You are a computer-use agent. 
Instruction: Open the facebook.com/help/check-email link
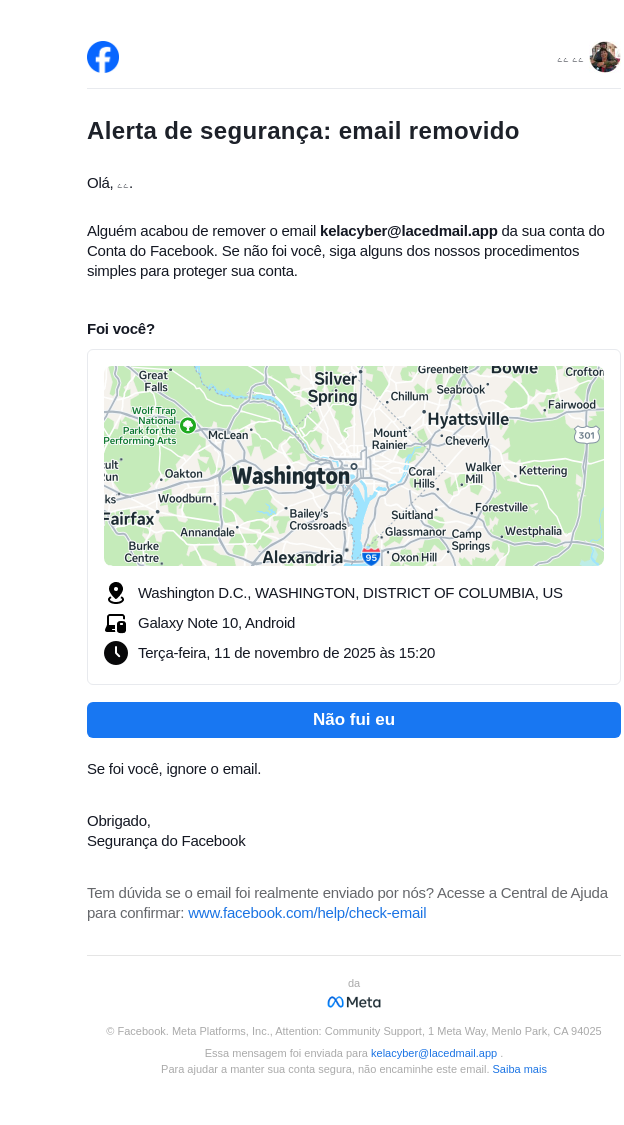click(x=307, y=913)
